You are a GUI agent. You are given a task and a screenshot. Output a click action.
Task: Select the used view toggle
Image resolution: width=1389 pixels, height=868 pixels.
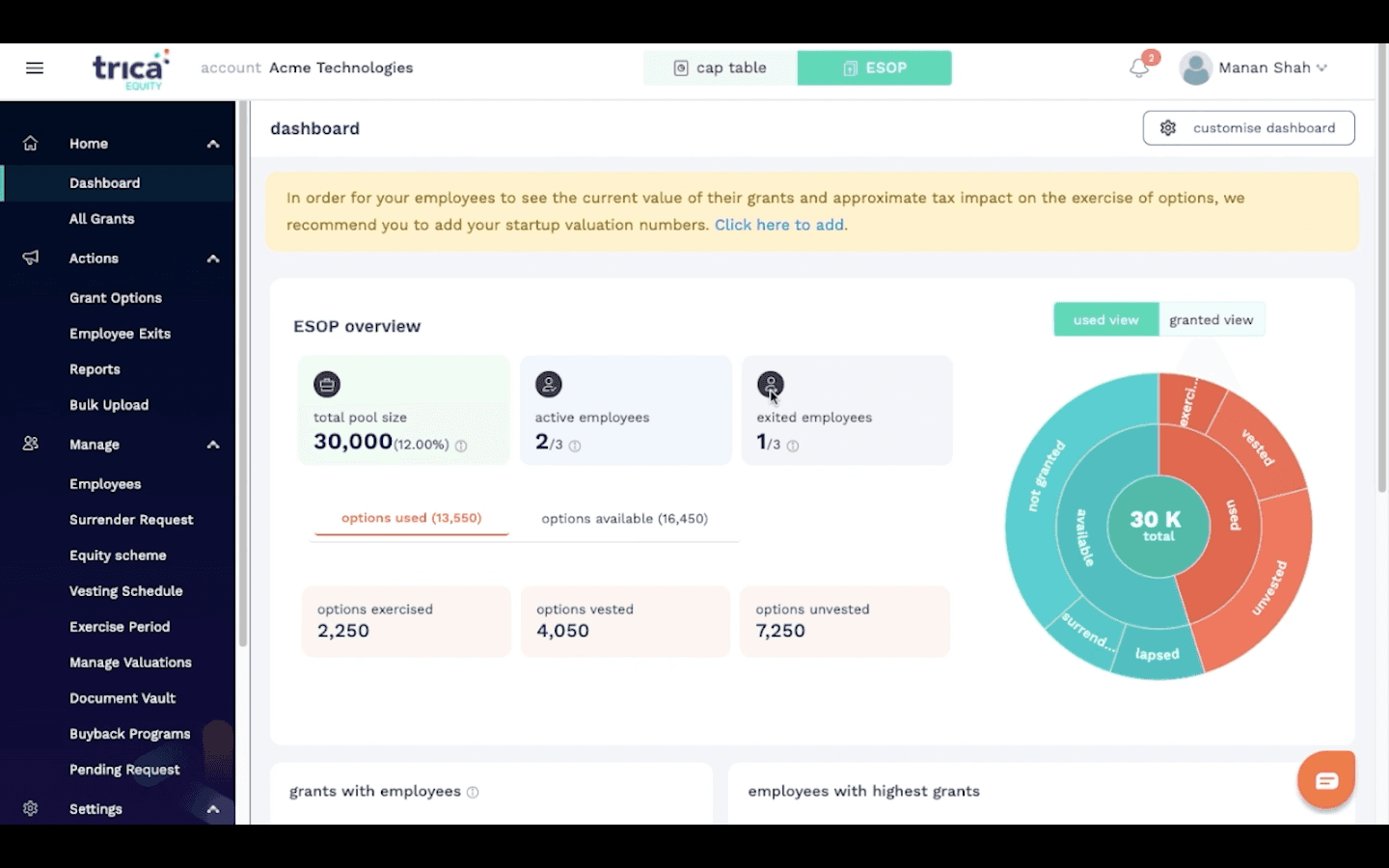click(x=1105, y=320)
